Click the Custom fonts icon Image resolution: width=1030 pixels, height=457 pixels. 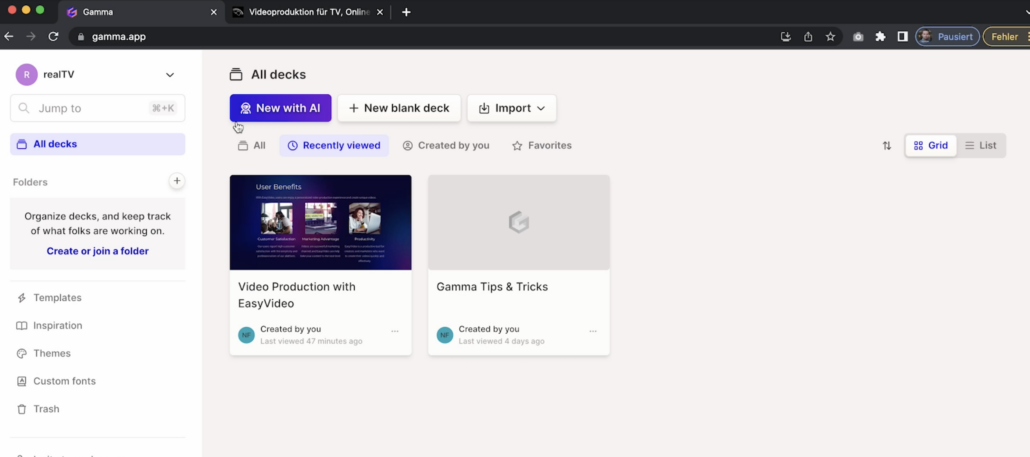22,381
